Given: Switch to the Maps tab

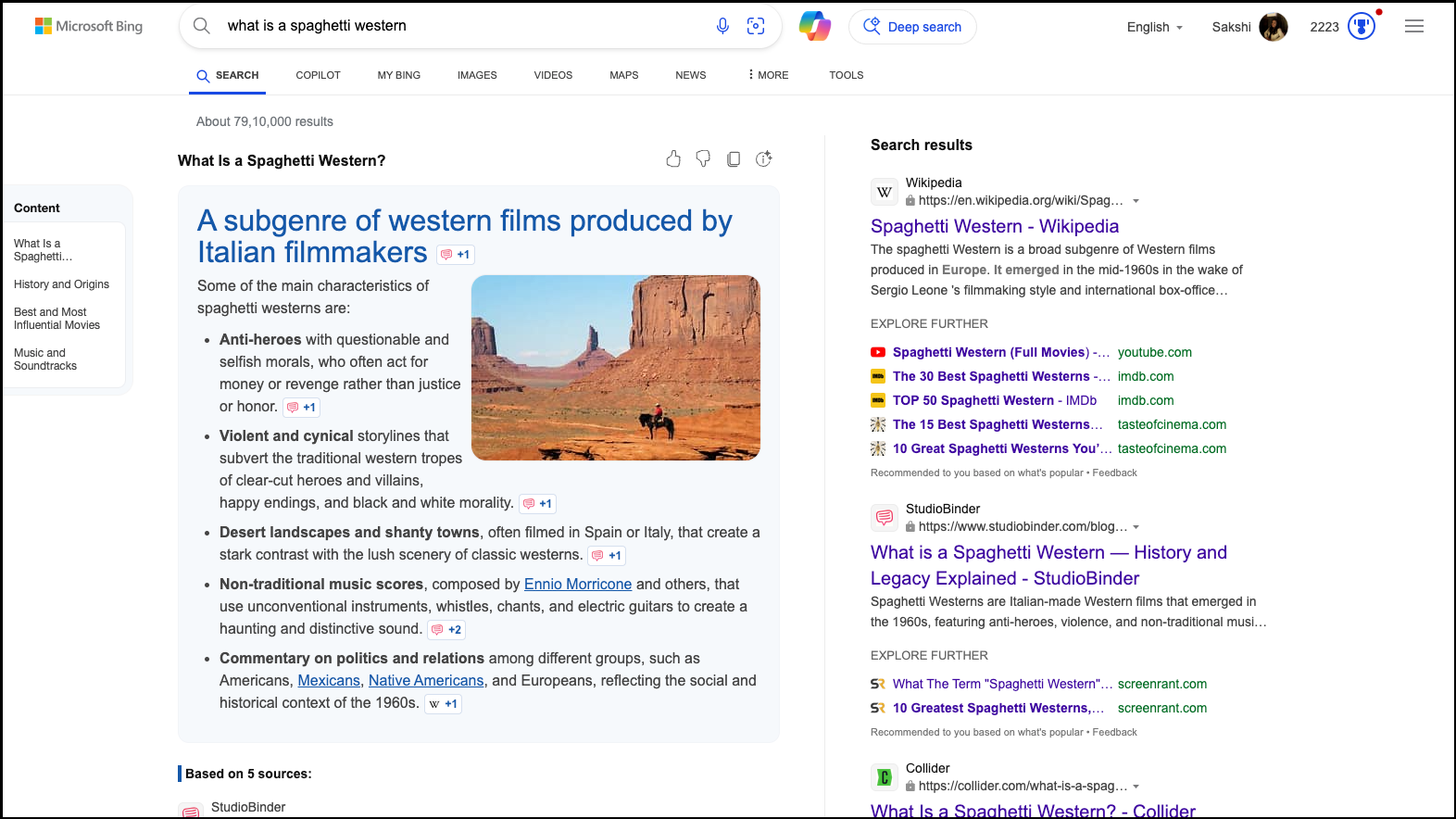Looking at the screenshot, I should click(624, 75).
